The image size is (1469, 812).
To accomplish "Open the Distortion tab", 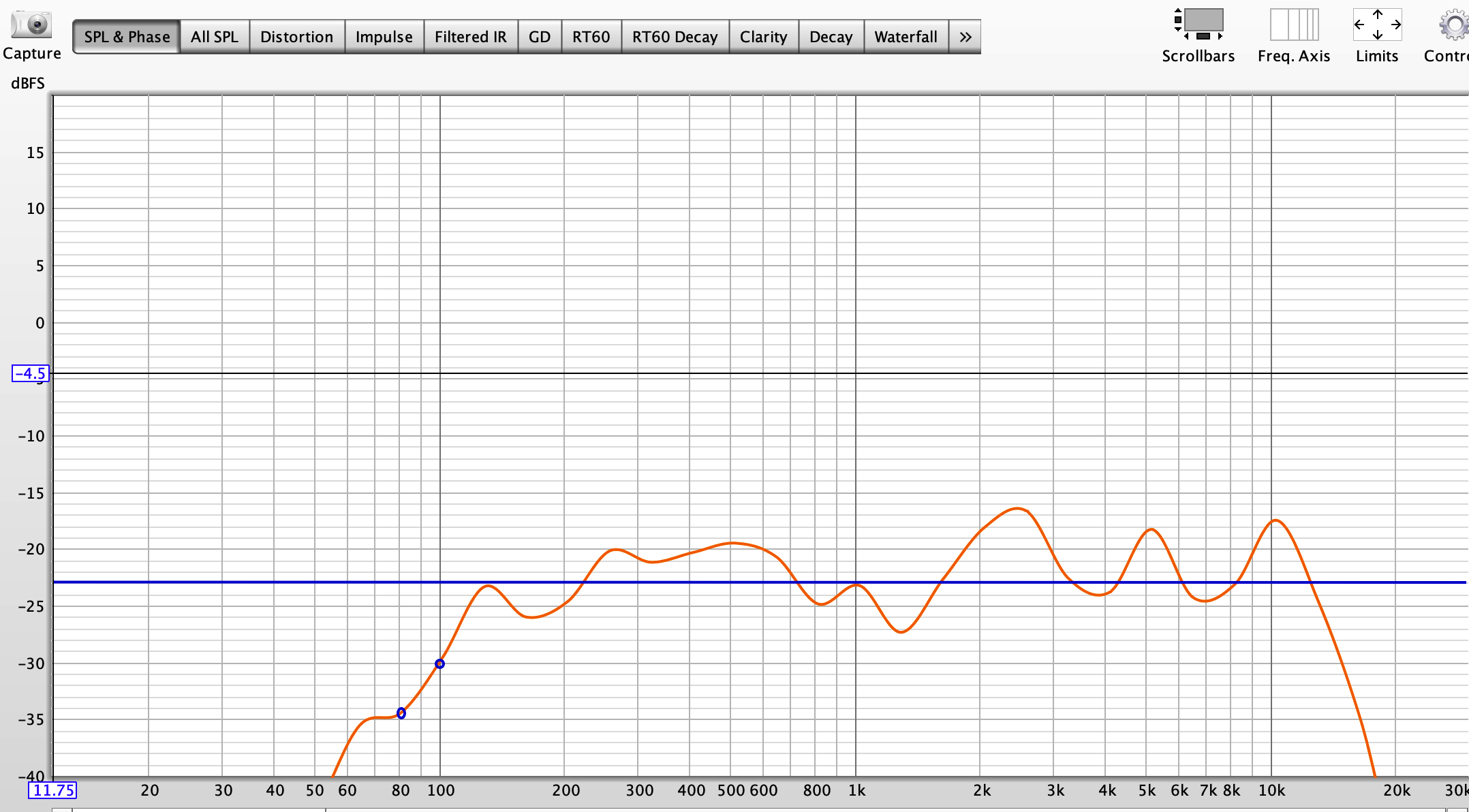I will (x=296, y=37).
